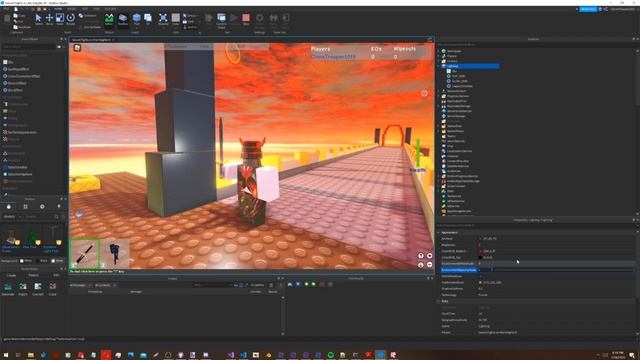Select Sky under Lighting in Explorer
640x360 pixels.
pyautogui.click(x=454, y=71)
